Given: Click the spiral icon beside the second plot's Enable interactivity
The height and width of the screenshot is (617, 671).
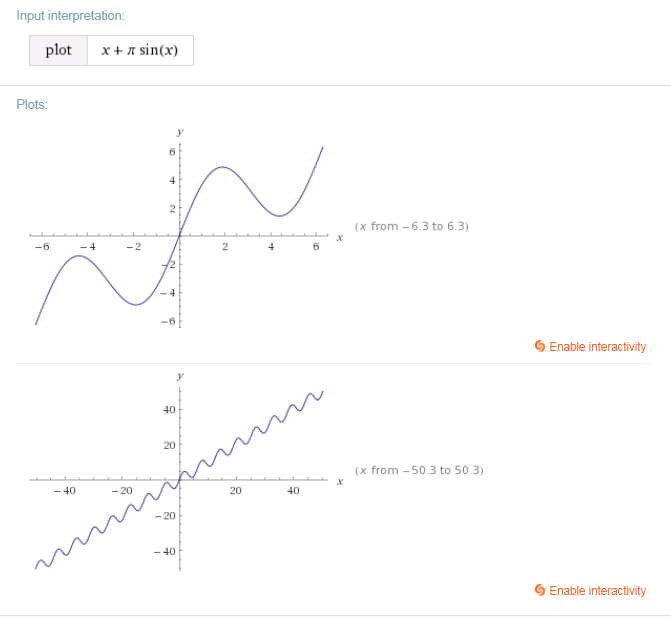Looking at the screenshot, I should pos(540,591).
